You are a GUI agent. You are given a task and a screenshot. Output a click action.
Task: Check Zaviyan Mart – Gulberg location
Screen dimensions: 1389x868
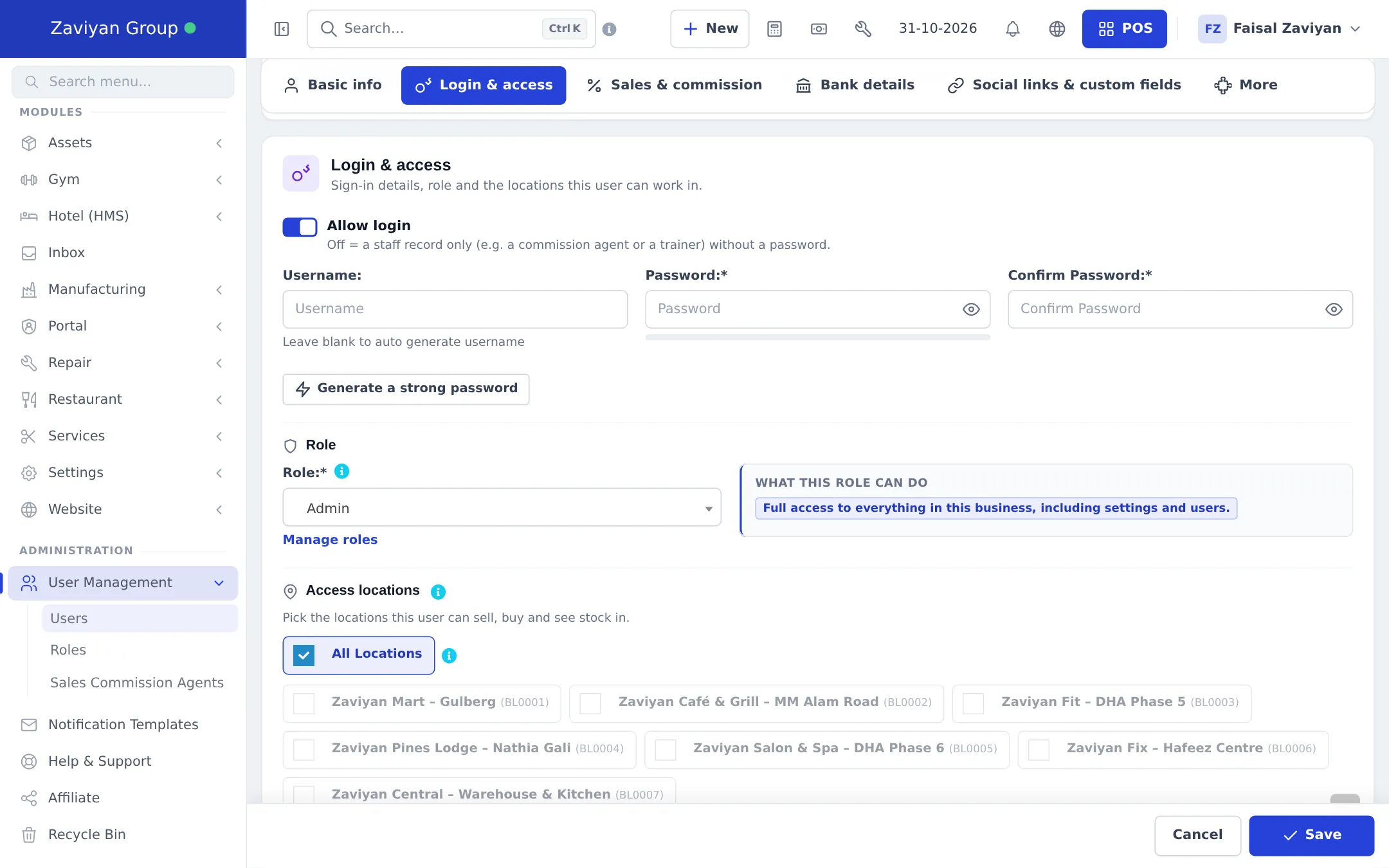304,703
